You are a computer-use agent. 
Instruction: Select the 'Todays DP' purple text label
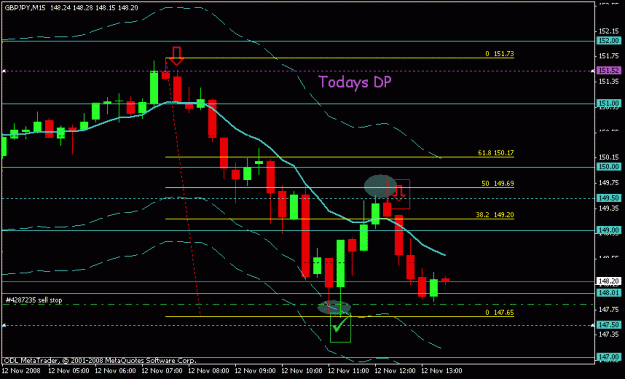[x=355, y=82]
